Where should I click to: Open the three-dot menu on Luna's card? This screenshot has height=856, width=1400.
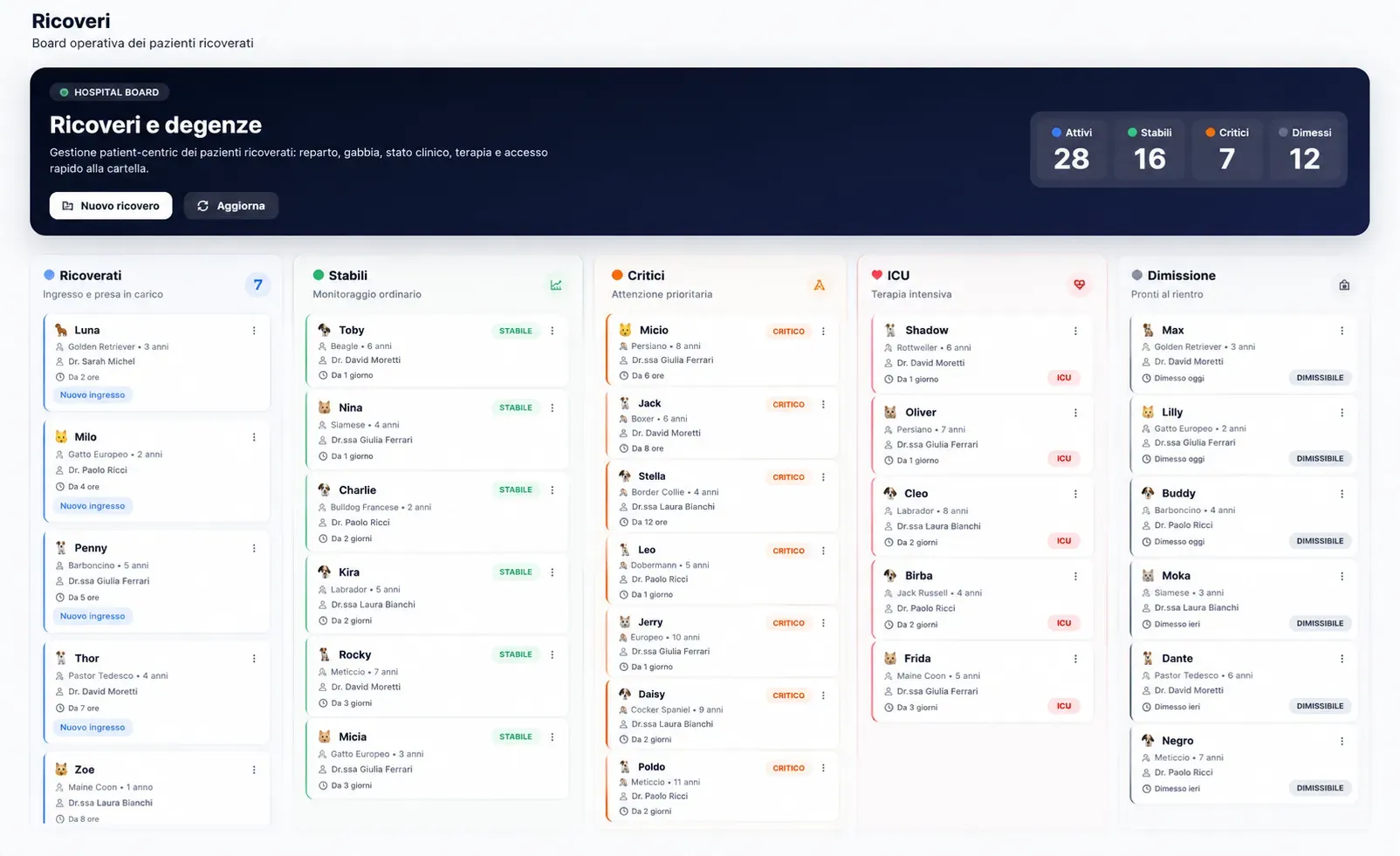tap(254, 331)
